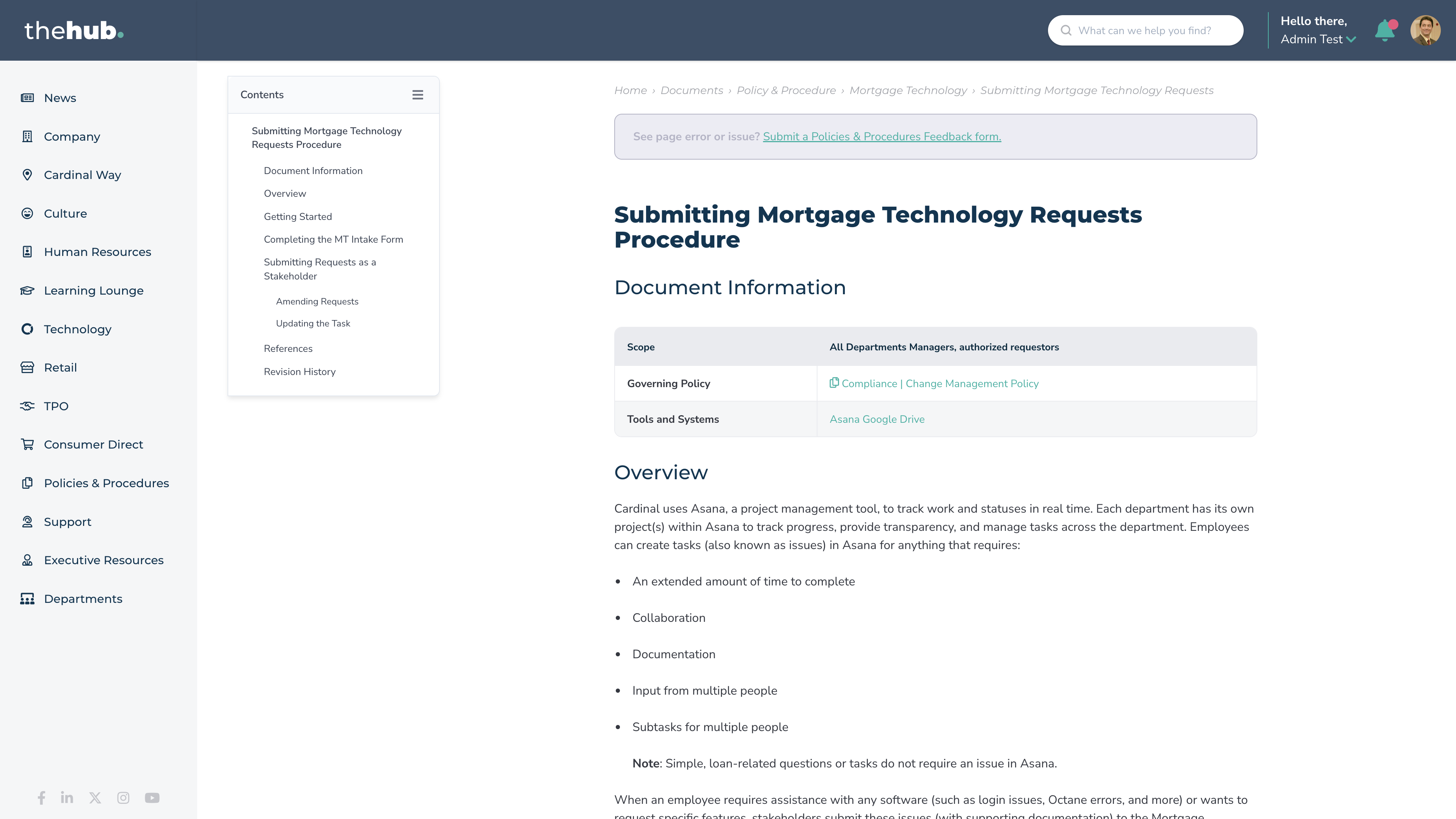Click thehub logo in header

74,30
